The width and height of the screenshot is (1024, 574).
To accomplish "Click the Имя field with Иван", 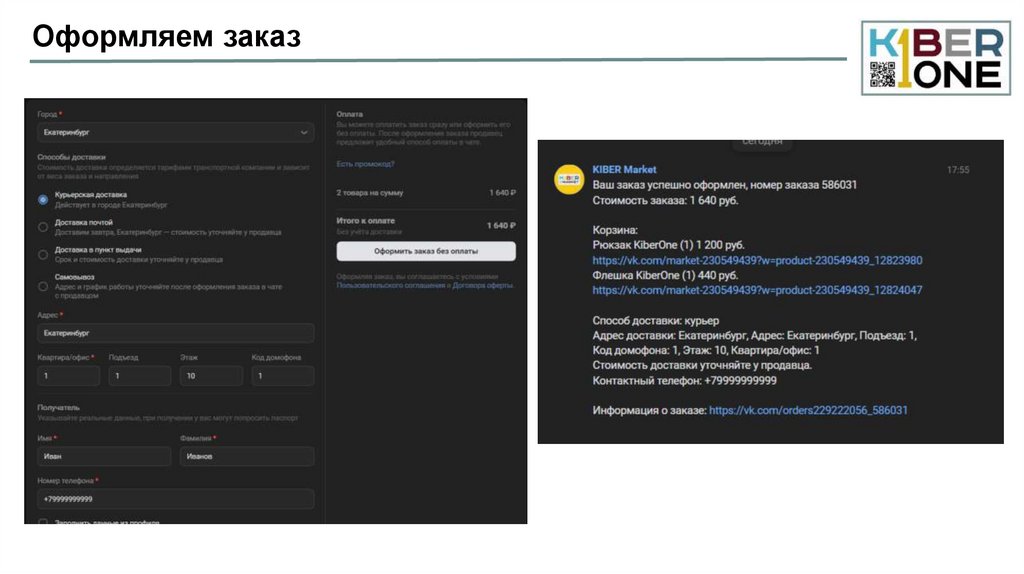I will 104,456.
